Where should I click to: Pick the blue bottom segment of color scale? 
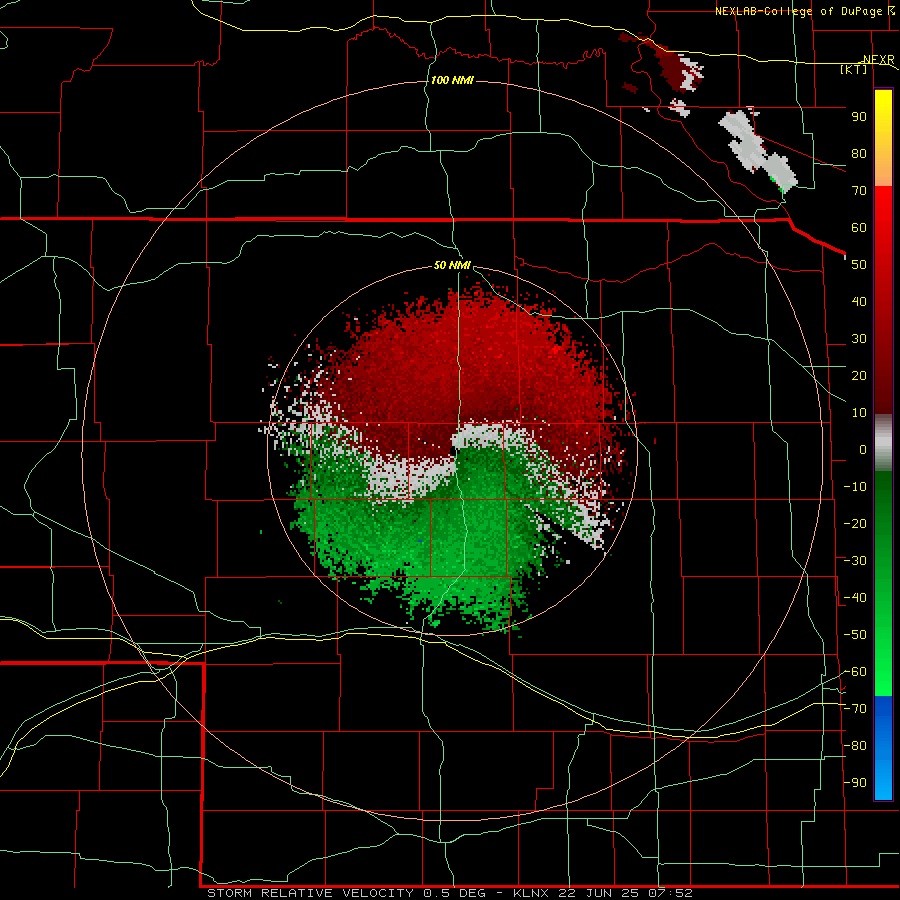[883, 748]
